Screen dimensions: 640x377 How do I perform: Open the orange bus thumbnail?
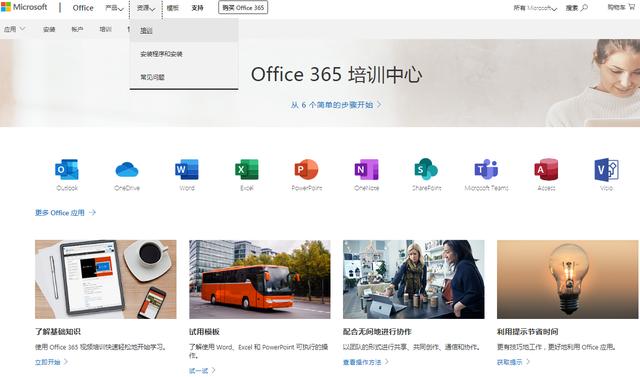[260, 279]
